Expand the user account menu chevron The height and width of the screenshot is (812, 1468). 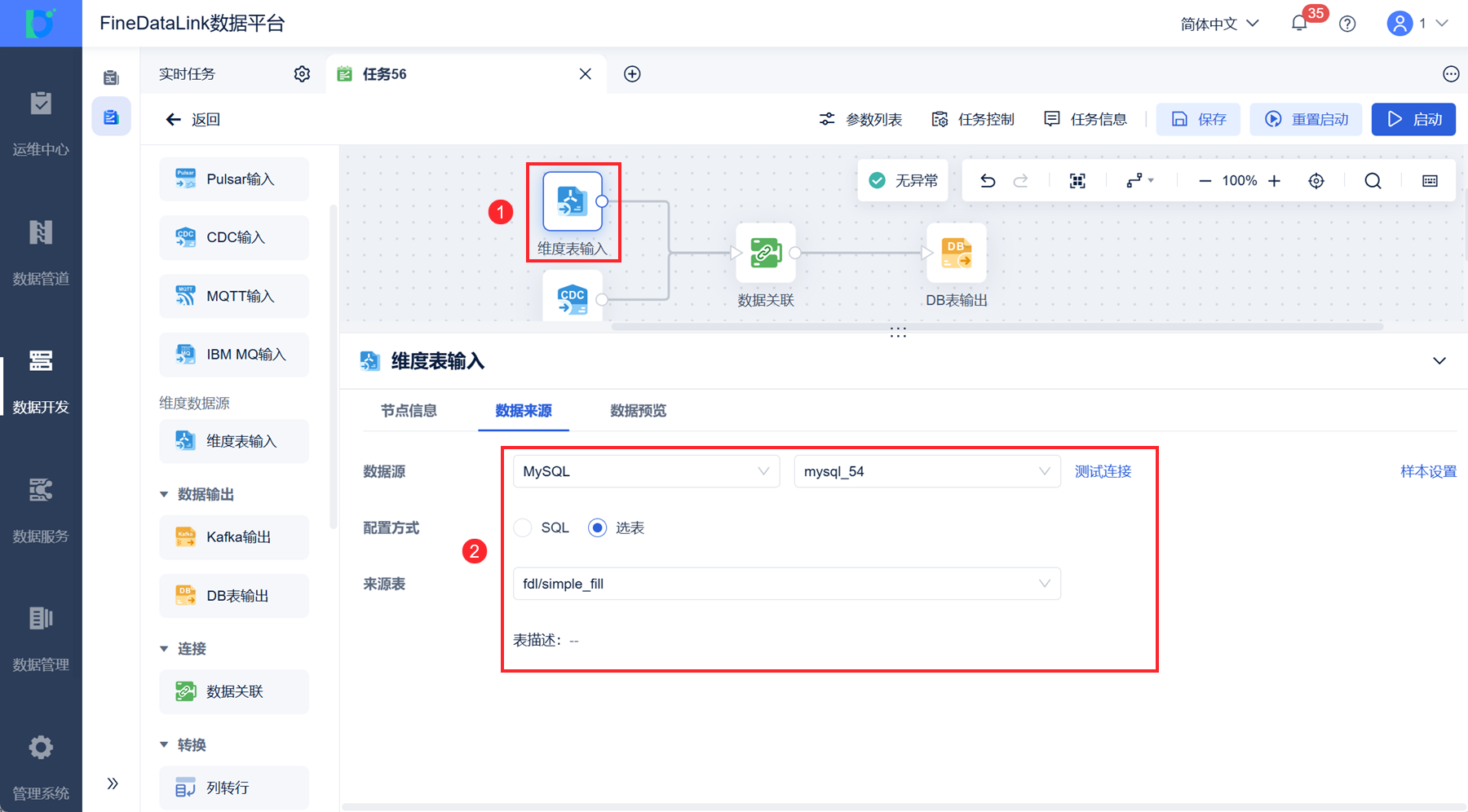tap(1442, 24)
